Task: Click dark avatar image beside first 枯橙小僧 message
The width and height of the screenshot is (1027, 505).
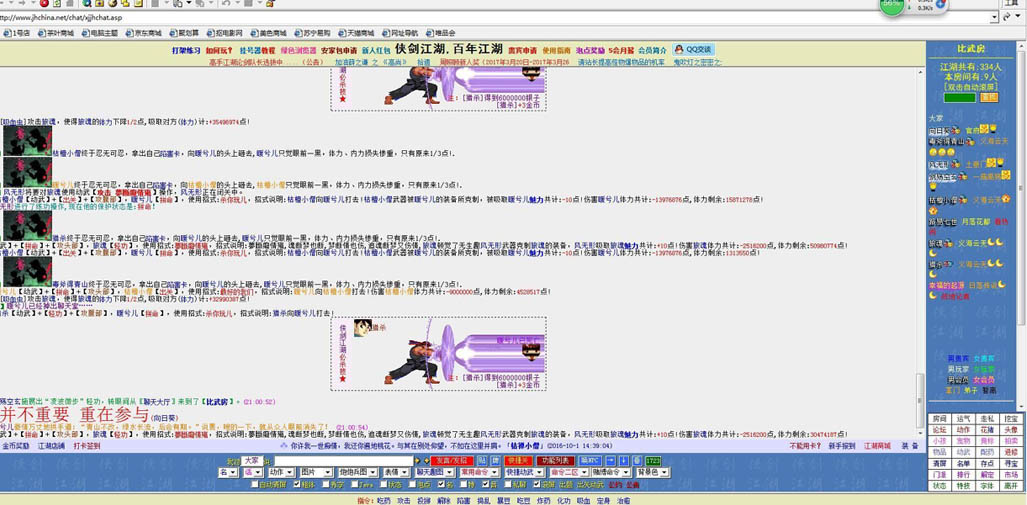Action: [x=27, y=140]
